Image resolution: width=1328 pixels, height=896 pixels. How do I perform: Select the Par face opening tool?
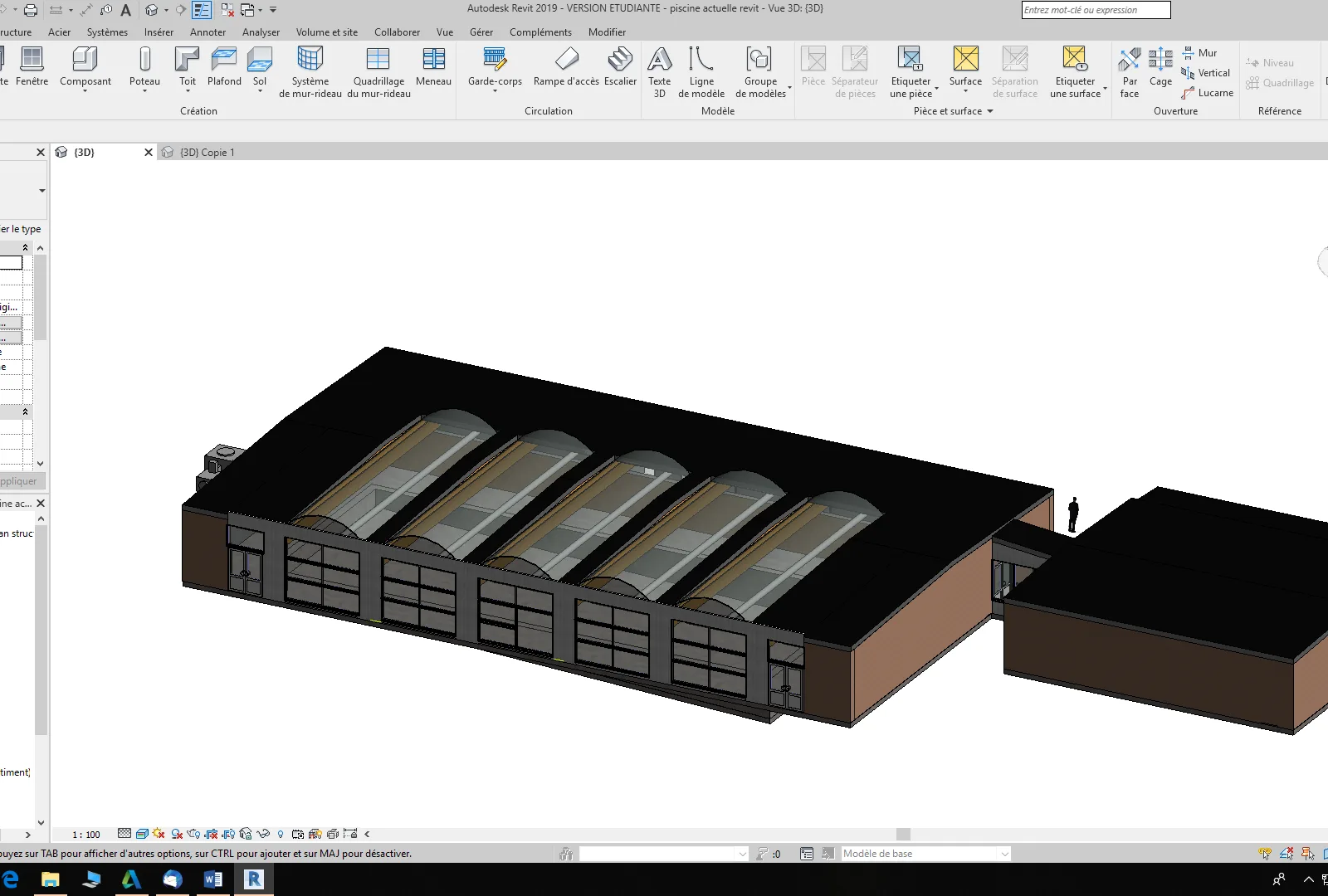point(1130,72)
